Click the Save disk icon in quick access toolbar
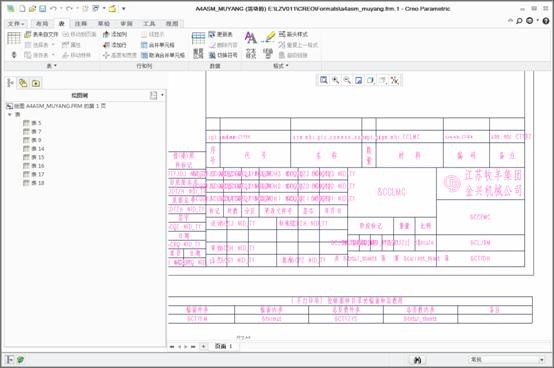Image resolution: width=554 pixels, height=368 pixels. (x=42, y=8)
